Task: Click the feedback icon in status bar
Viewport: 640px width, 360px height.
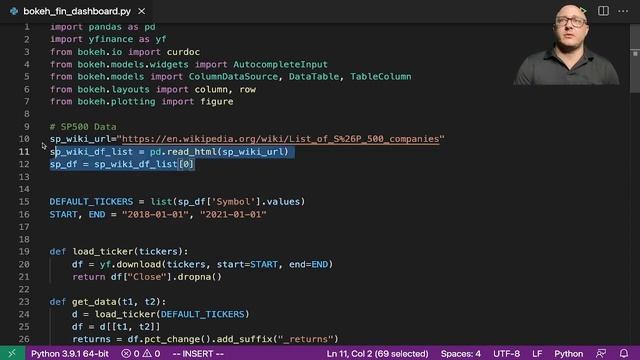Action: point(601,353)
